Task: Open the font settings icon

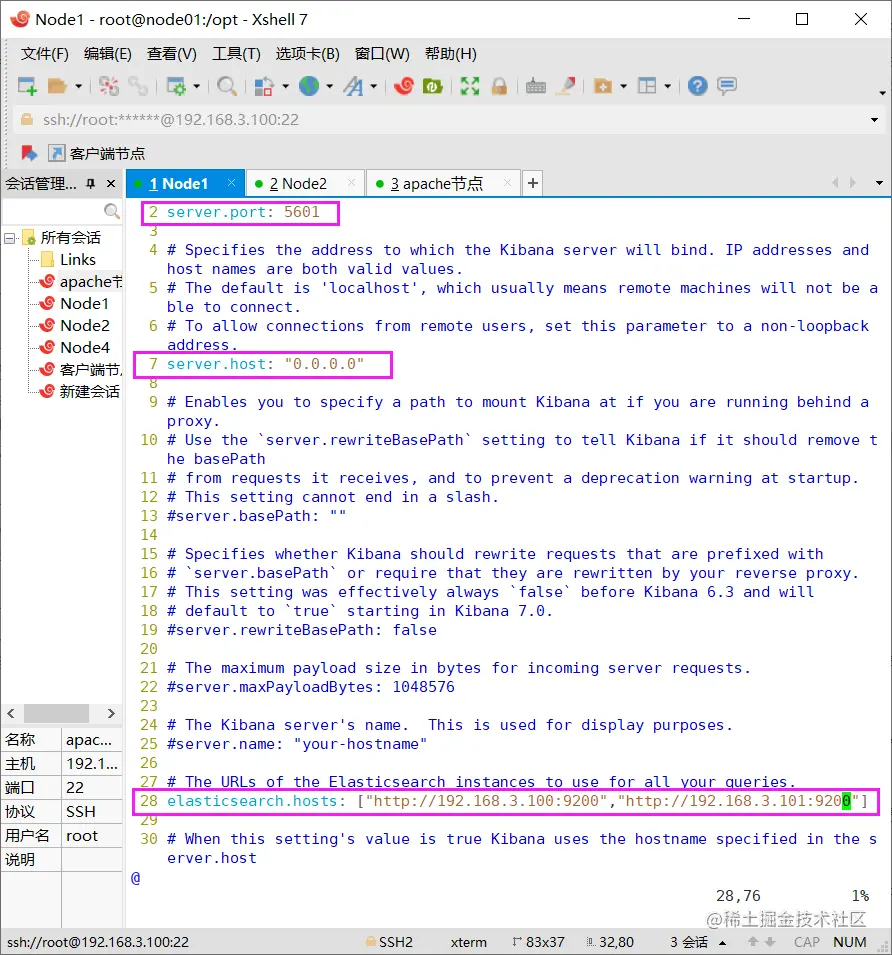Action: click(x=354, y=86)
